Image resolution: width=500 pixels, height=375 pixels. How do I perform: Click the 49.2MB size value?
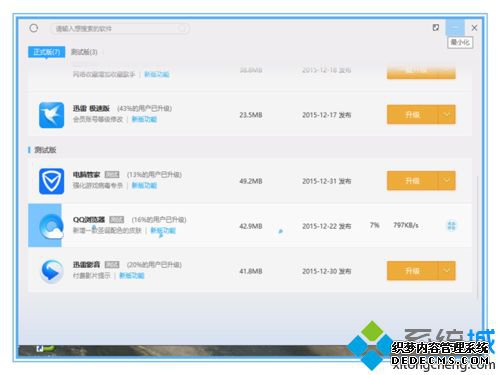251,181
